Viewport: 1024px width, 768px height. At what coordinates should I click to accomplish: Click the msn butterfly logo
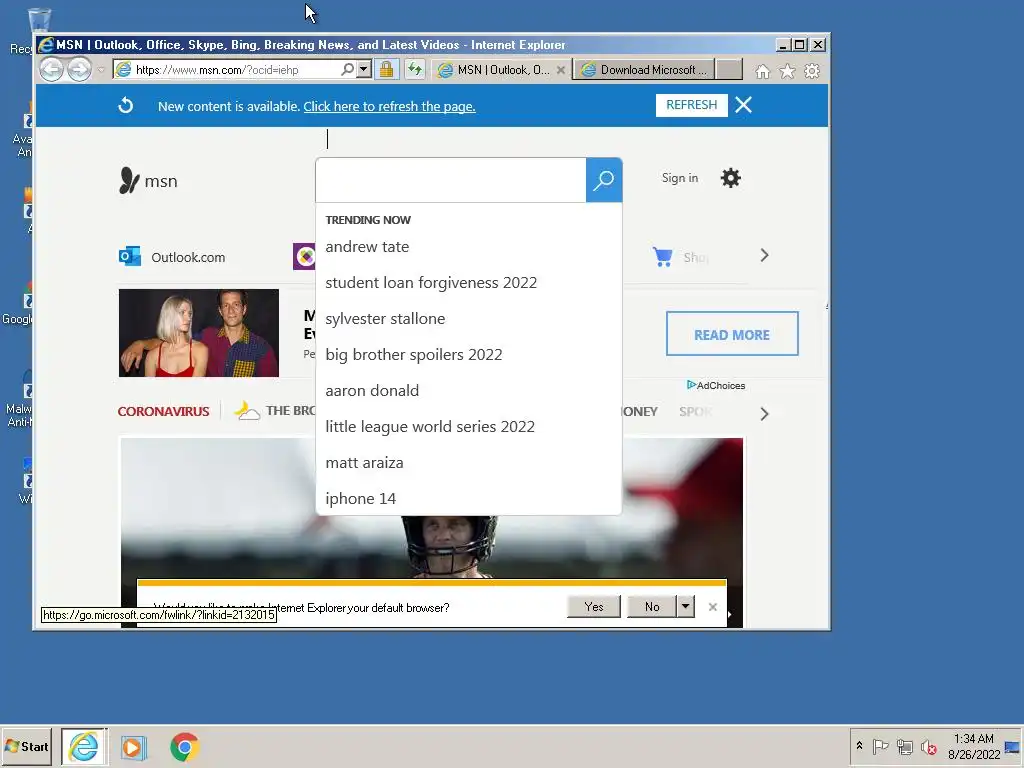[x=148, y=181]
